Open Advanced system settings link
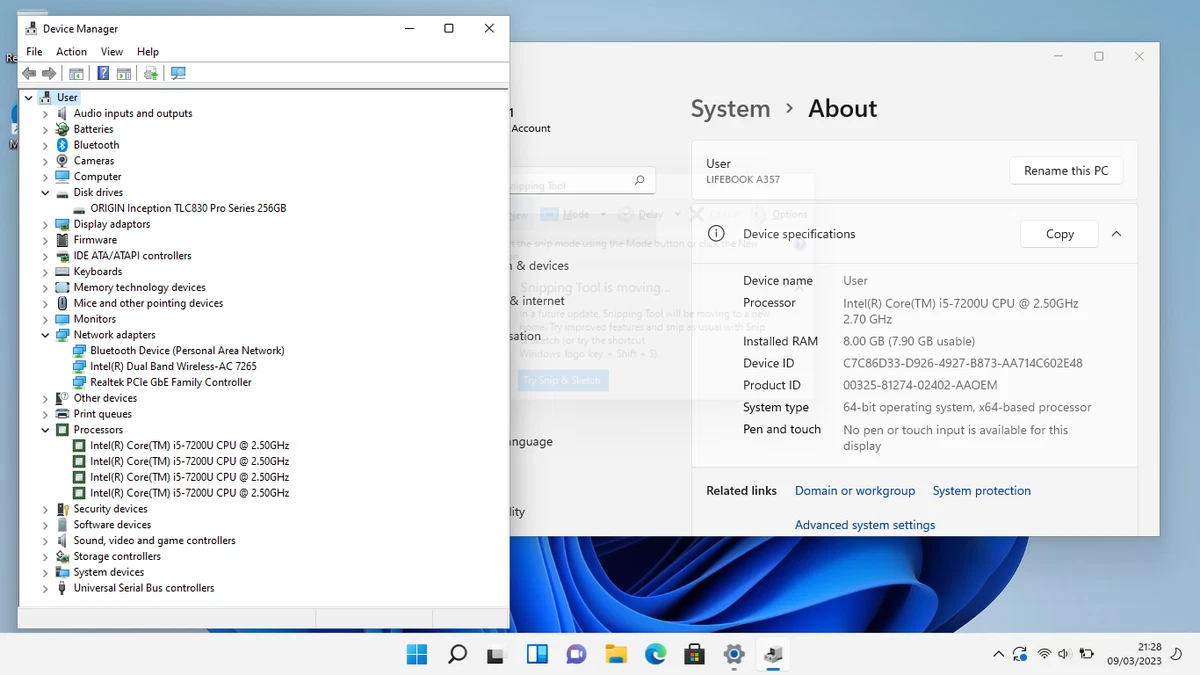This screenshot has height=675, width=1200. click(865, 525)
